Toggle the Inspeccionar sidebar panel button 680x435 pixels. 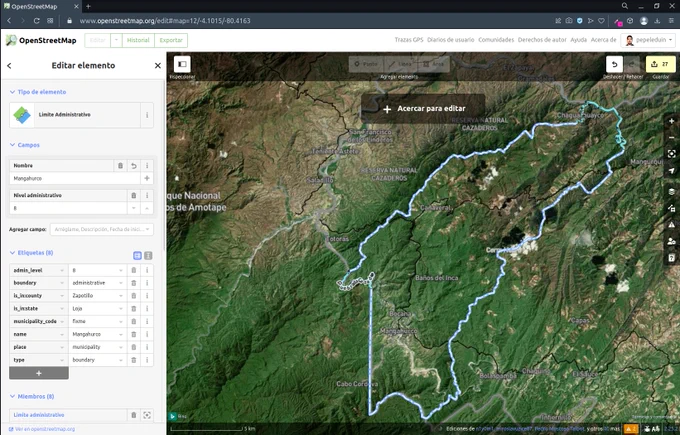[x=182, y=64]
